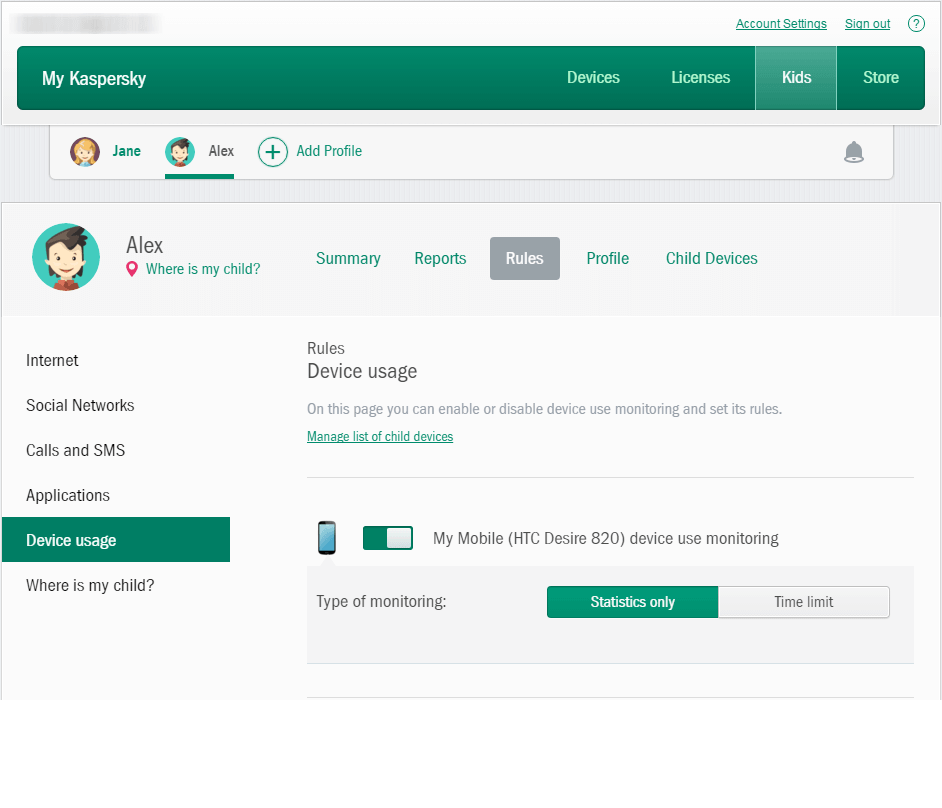942x808 pixels.
Task: Open the Kids section
Action: (795, 77)
